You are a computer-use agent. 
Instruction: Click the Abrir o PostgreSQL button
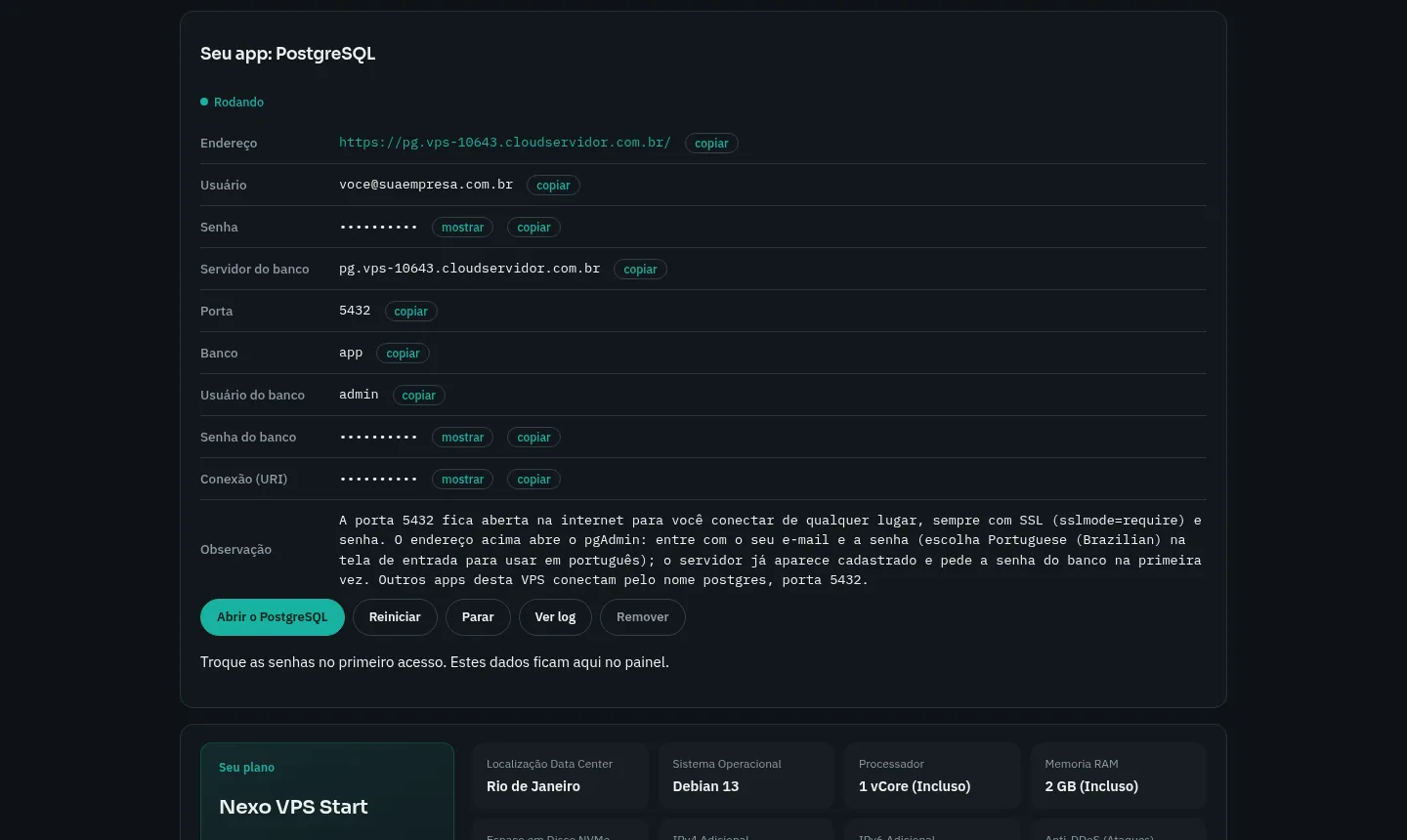[273, 617]
